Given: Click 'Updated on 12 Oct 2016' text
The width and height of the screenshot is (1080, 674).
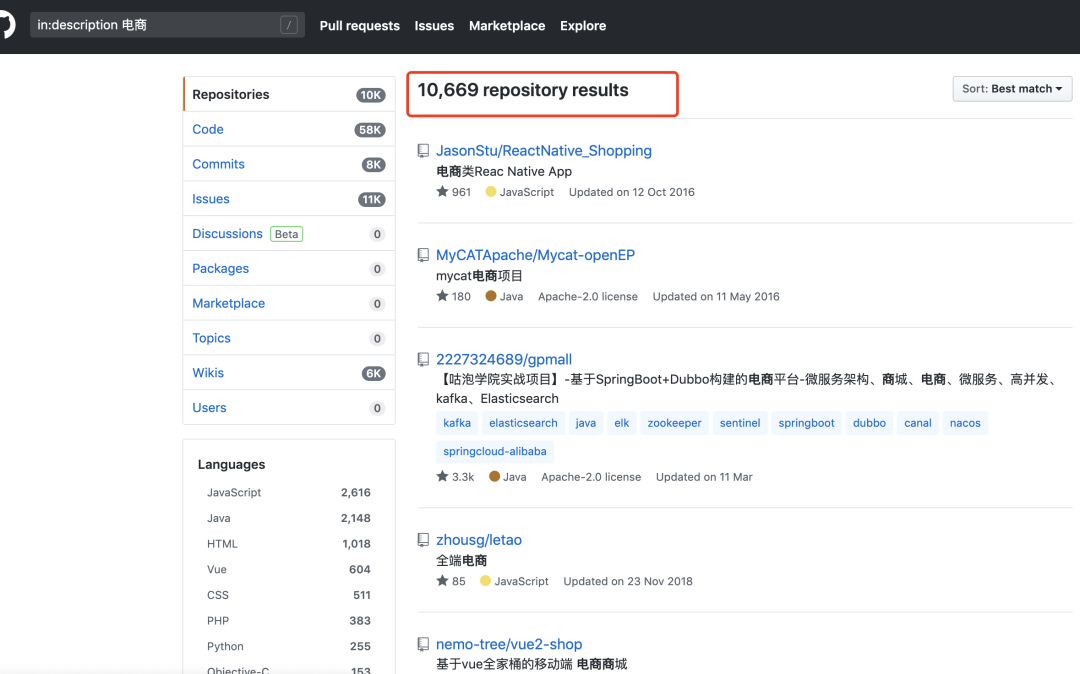Looking at the screenshot, I should point(632,192).
